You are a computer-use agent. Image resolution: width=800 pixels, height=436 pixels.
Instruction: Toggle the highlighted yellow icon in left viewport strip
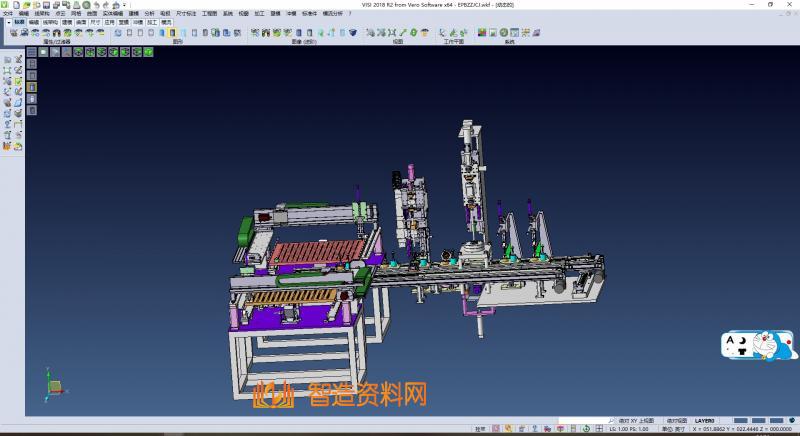click(x=32, y=87)
